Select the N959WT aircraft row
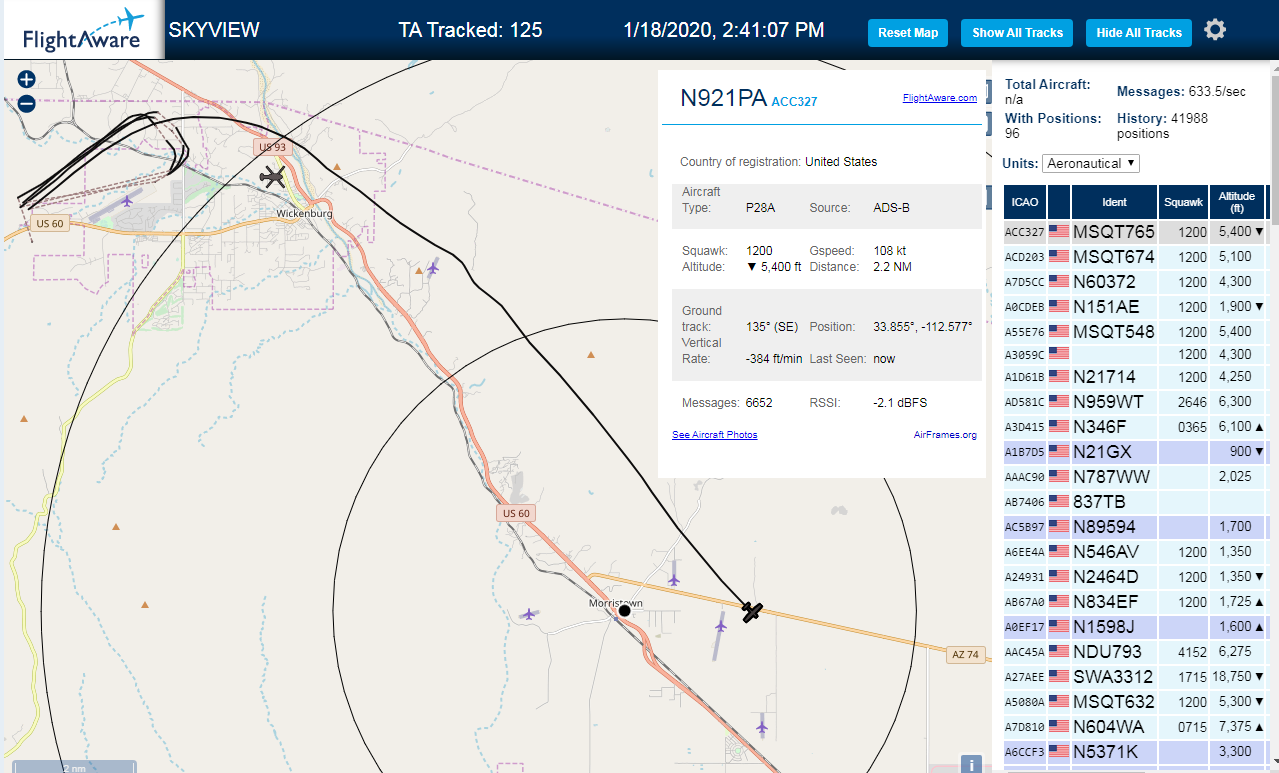The width and height of the screenshot is (1279, 773). [1136, 402]
